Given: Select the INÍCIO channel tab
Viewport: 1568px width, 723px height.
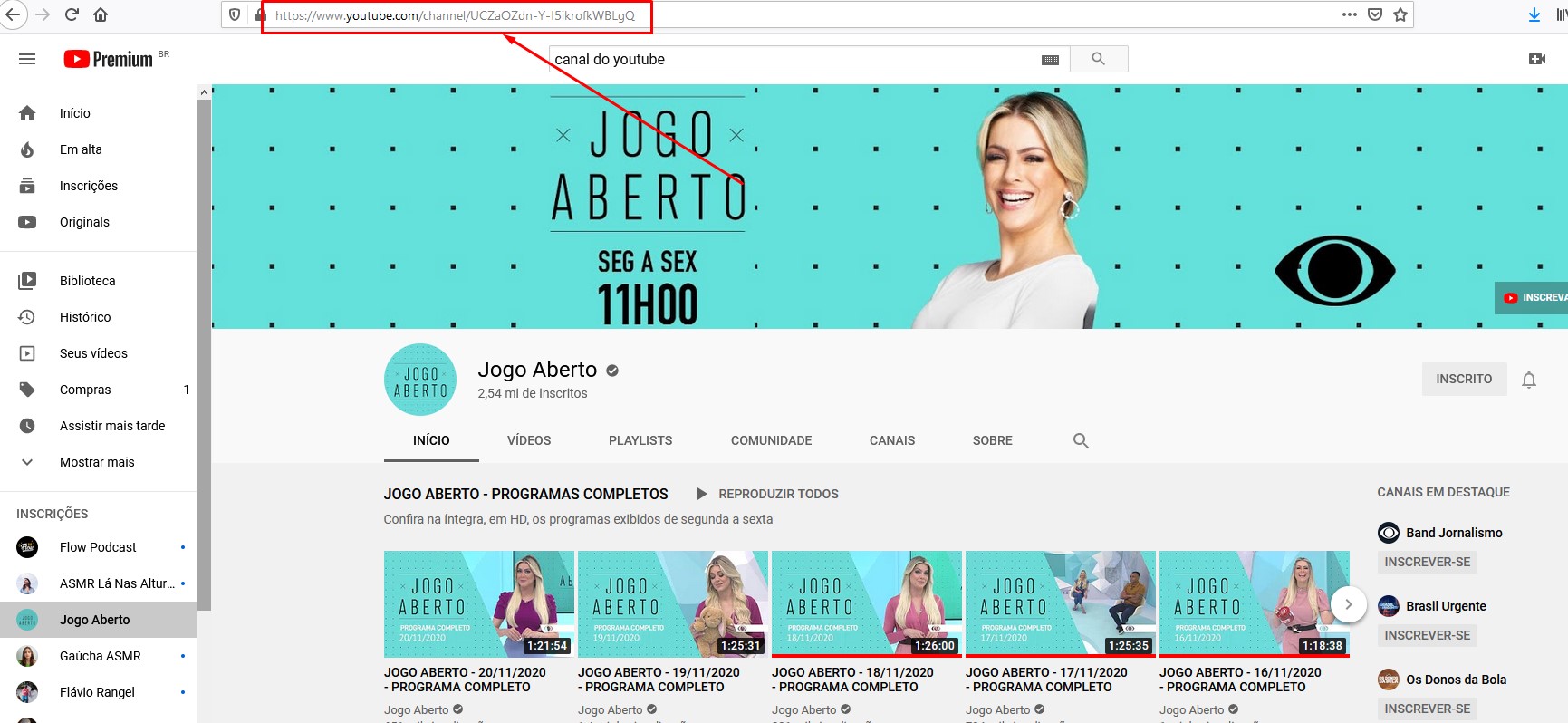Looking at the screenshot, I should click(x=431, y=440).
